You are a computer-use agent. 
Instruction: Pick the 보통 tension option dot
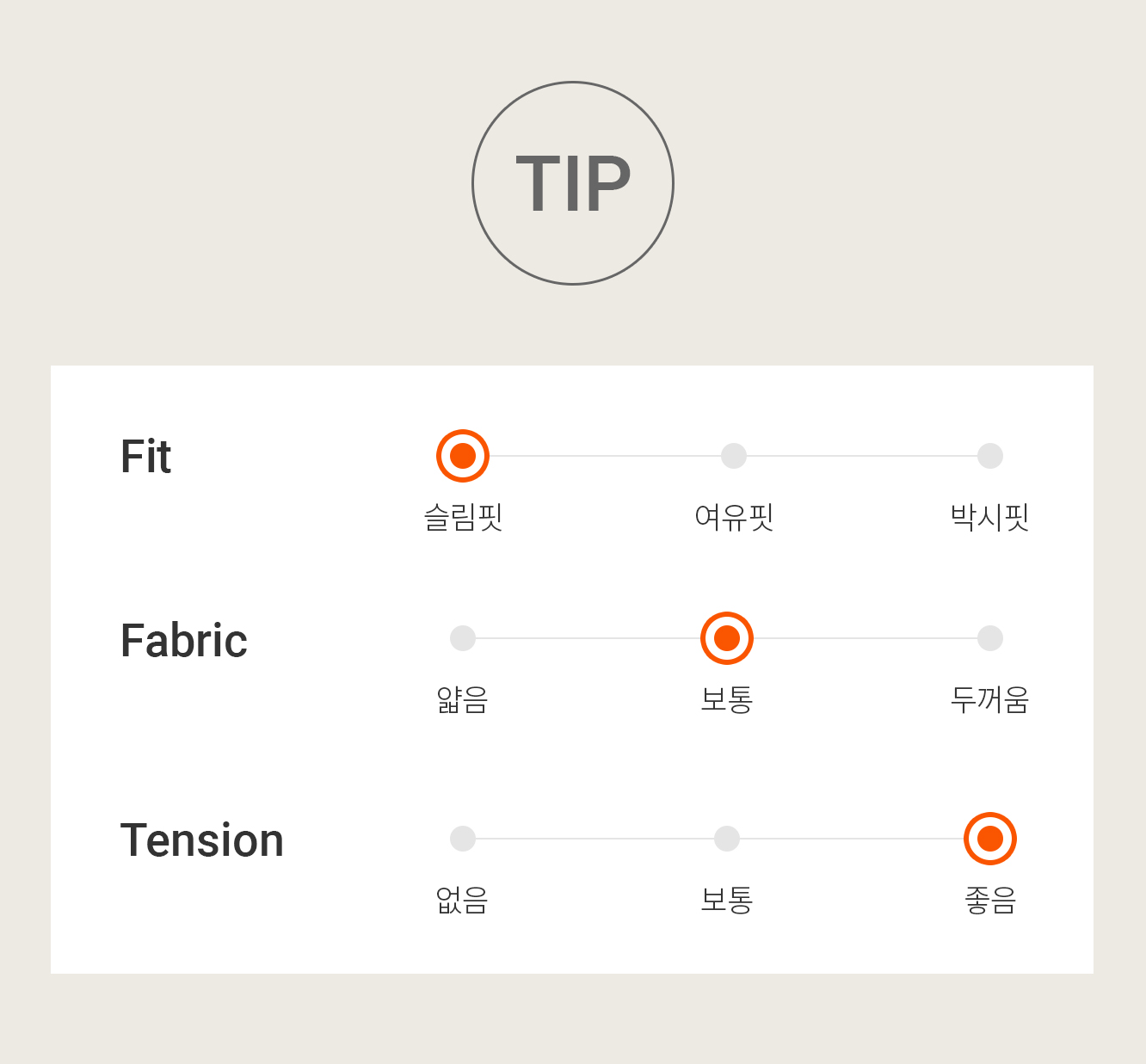[727, 839]
